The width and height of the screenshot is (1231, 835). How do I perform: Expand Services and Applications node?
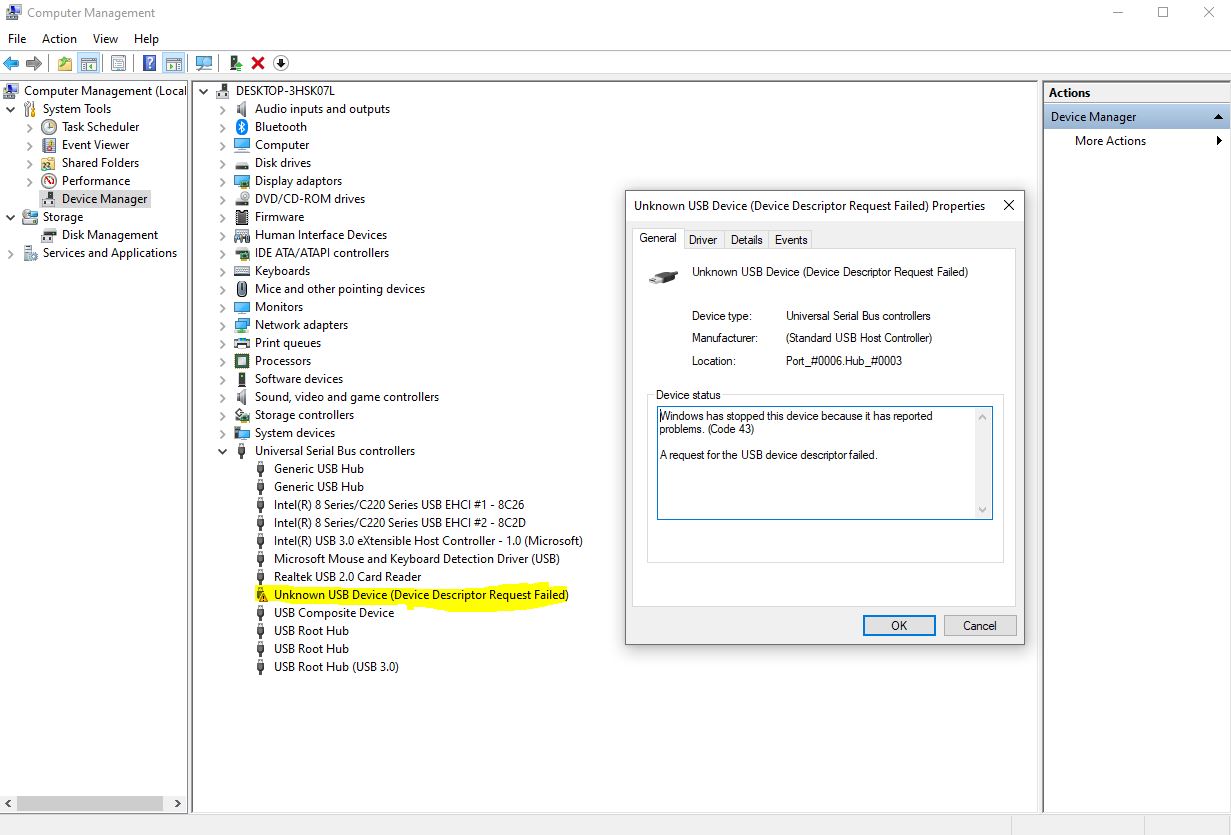pos(11,253)
